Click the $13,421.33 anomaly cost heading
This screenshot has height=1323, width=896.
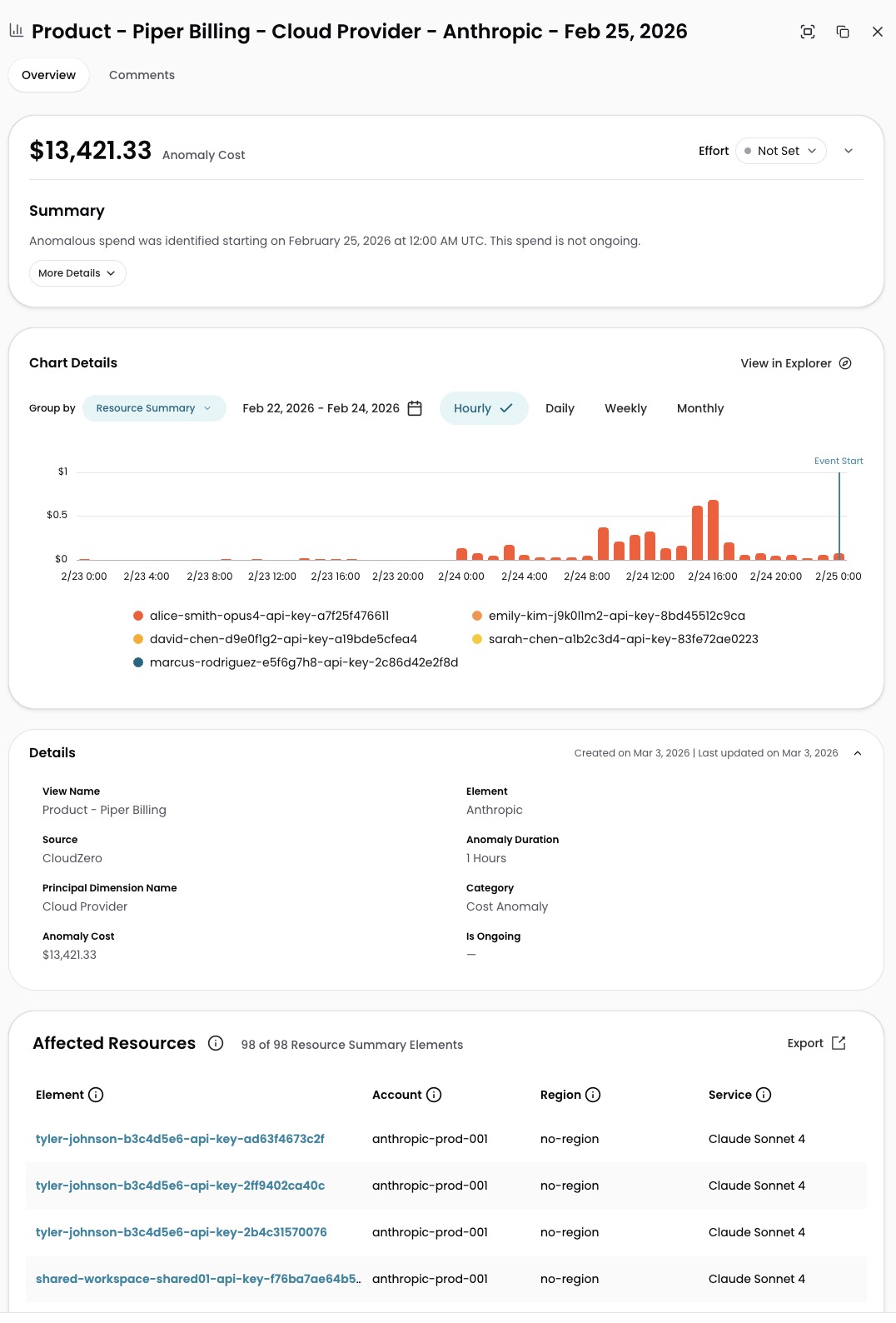point(91,150)
